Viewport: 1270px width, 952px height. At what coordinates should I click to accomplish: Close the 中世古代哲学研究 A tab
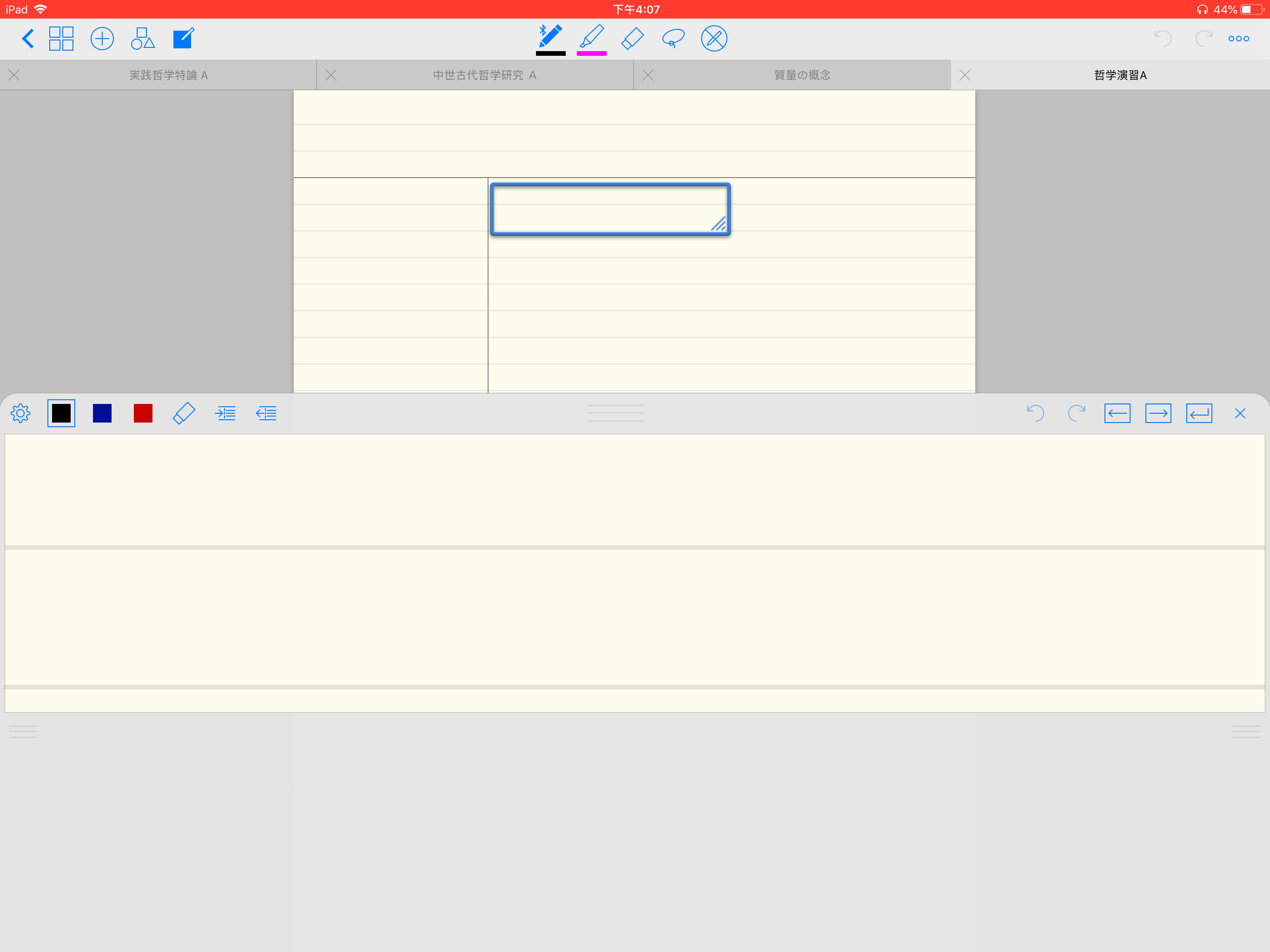pyautogui.click(x=331, y=75)
